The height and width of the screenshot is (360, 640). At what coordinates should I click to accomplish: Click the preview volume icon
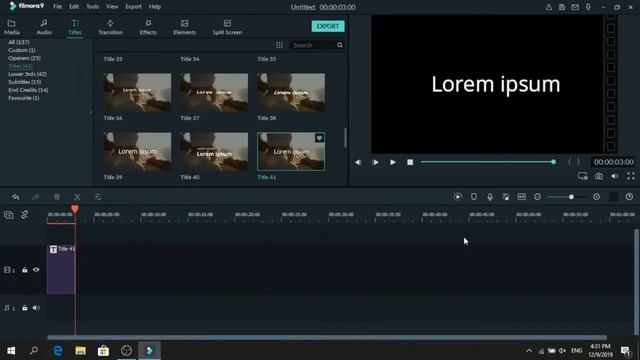tap(615, 176)
